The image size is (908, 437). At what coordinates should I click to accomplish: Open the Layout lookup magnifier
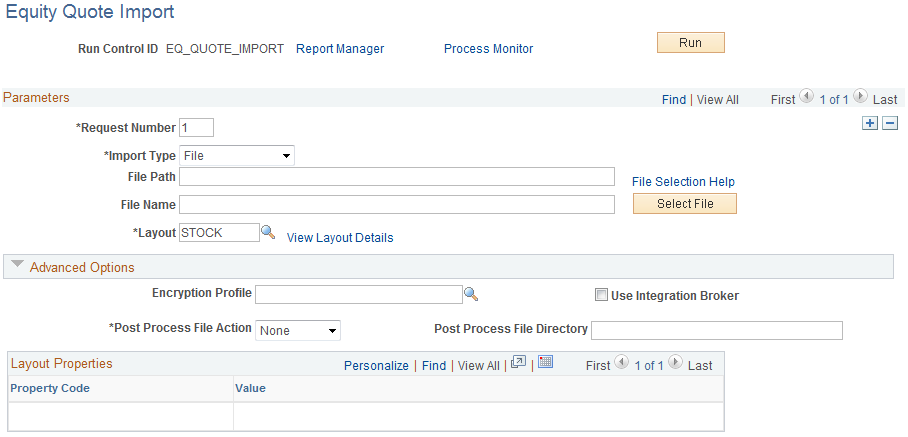pyautogui.click(x=268, y=232)
